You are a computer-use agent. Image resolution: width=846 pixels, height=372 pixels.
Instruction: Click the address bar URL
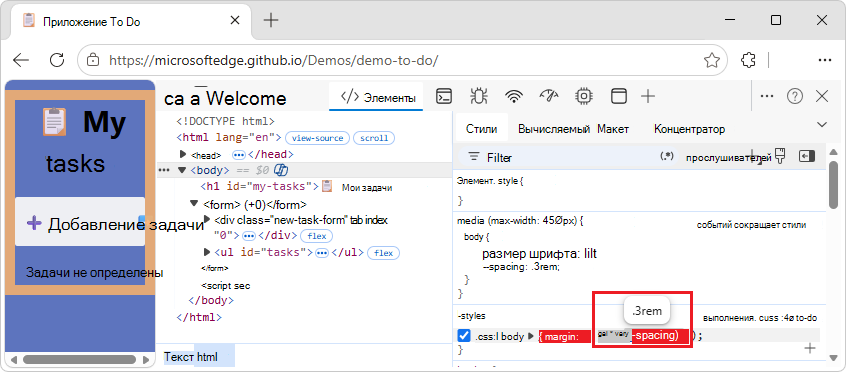(273, 60)
